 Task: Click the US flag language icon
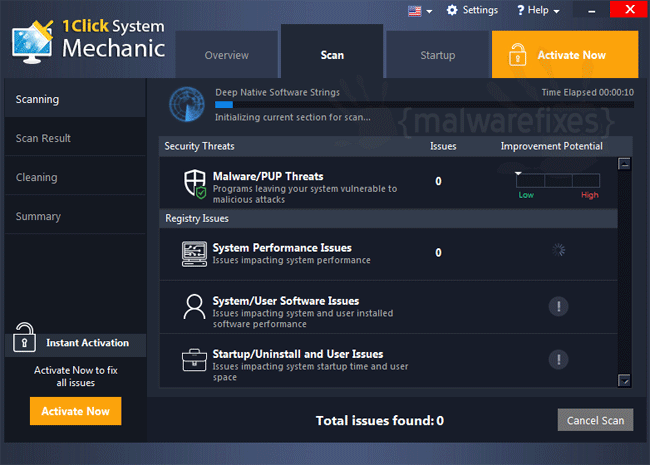pyautogui.click(x=414, y=11)
